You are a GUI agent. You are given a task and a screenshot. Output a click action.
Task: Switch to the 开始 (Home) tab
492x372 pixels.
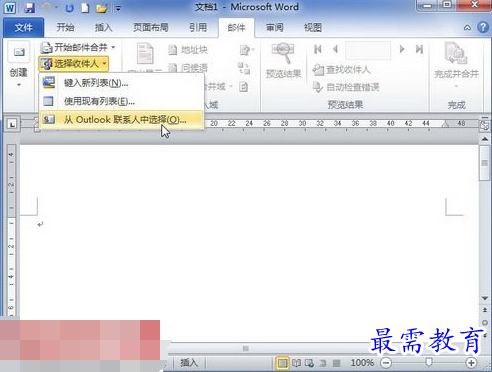point(65,27)
